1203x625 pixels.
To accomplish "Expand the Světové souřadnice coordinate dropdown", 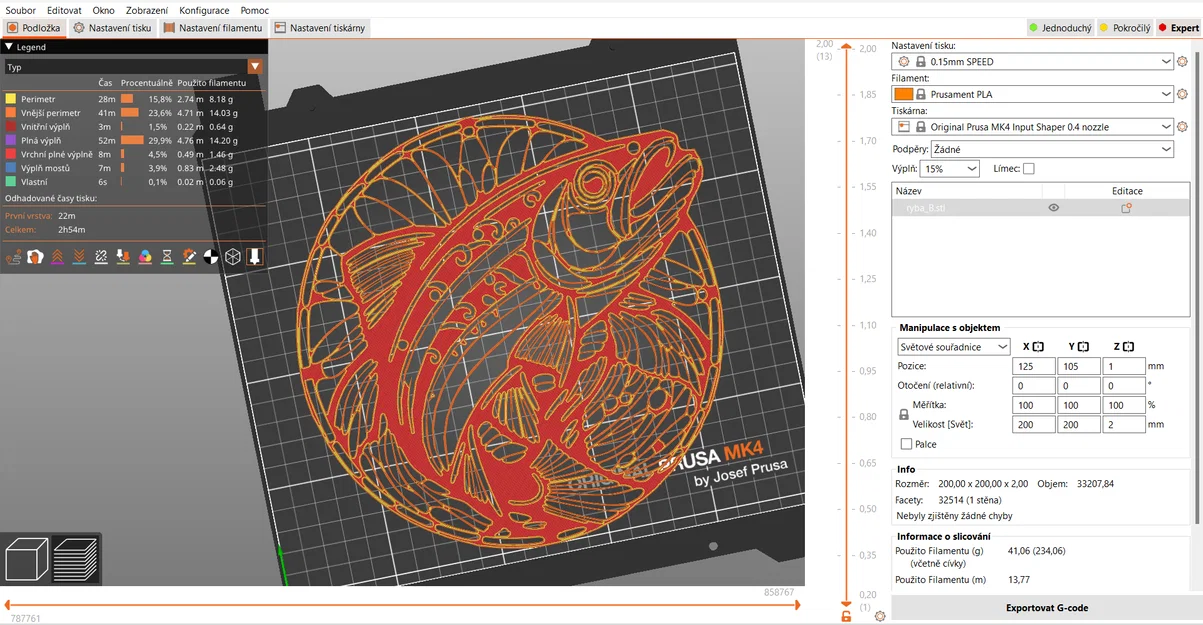I will coord(954,347).
